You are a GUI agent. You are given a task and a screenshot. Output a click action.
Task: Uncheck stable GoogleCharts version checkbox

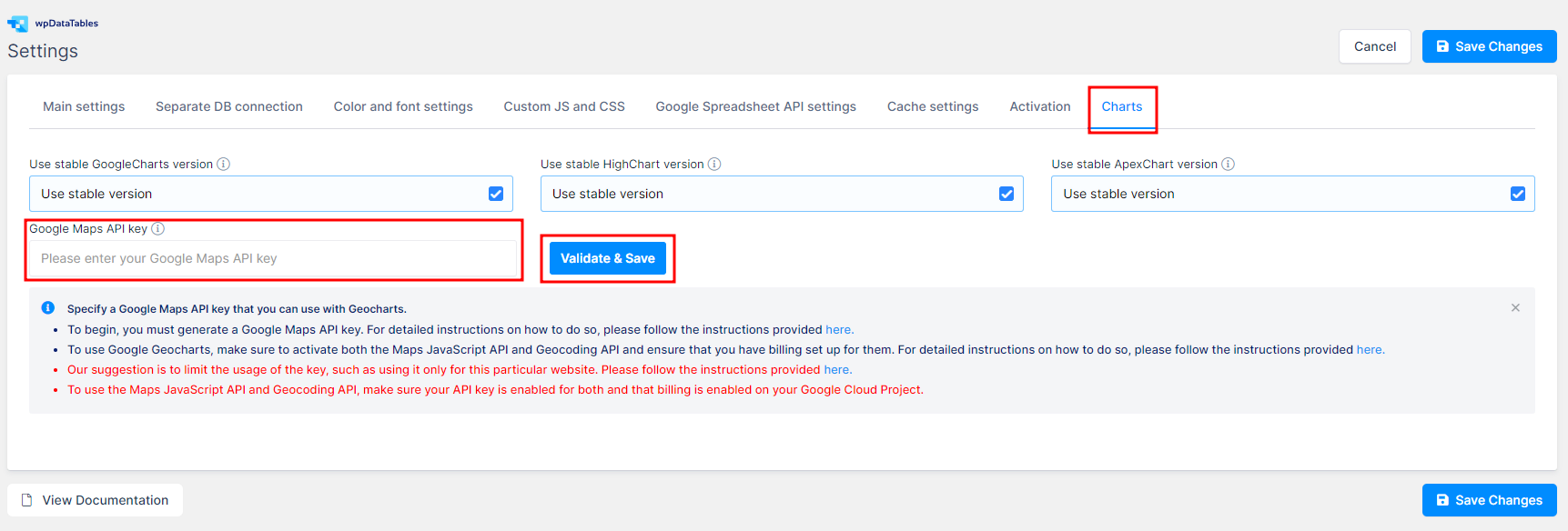(496, 194)
